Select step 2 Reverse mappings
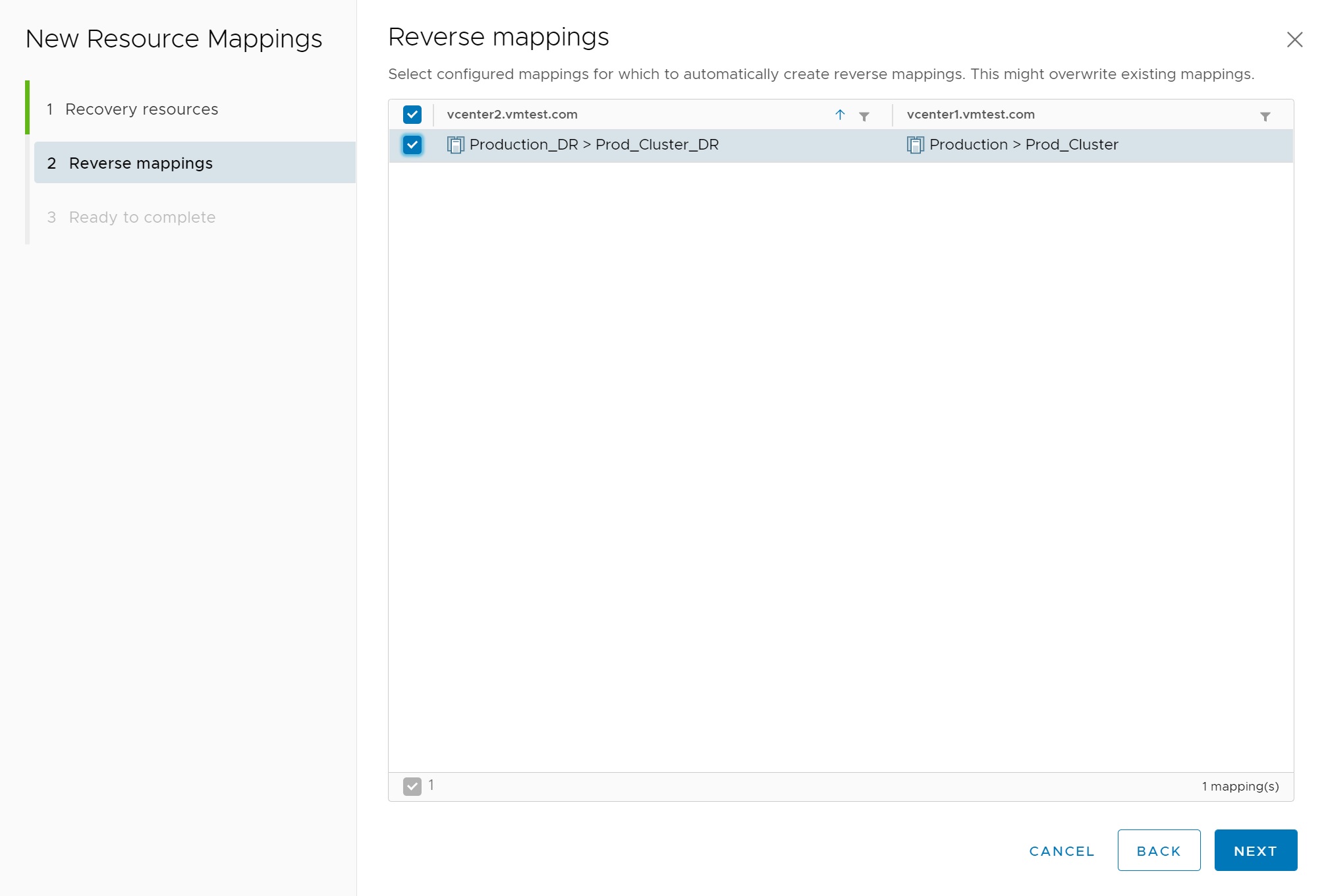The height and width of the screenshot is (896, 1324). click(140, 163)
